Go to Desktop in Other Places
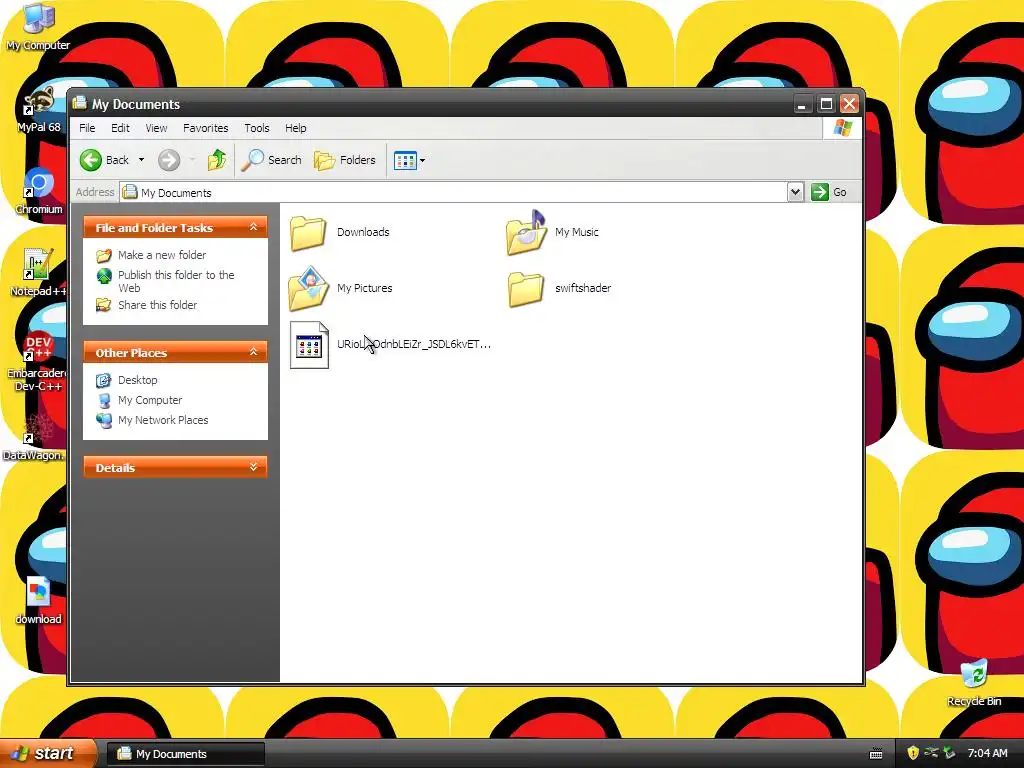This screenshot has width=1024, height=768. click(x=138, y=380)
